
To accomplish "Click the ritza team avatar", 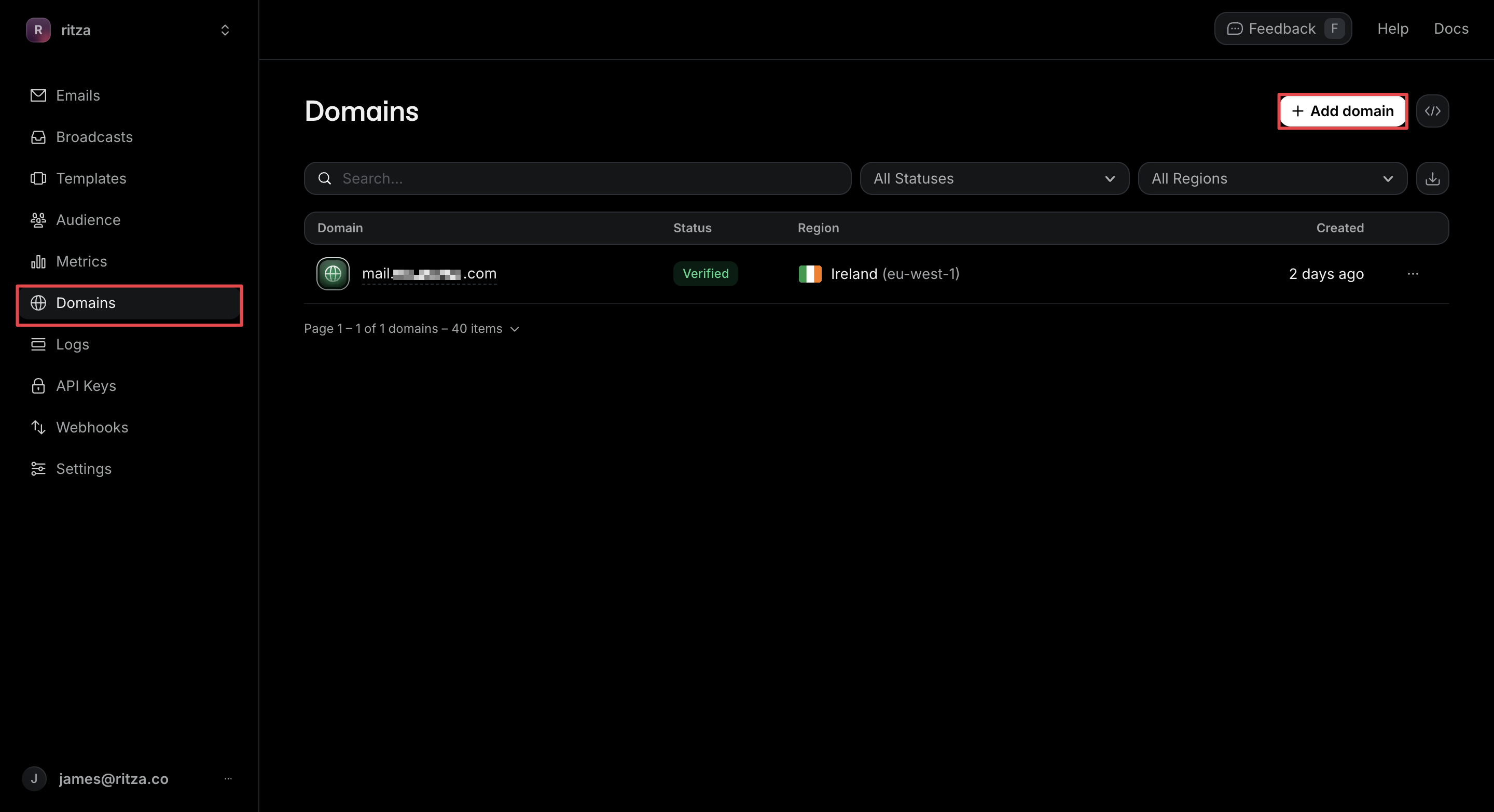I will (x=38, y=30).
